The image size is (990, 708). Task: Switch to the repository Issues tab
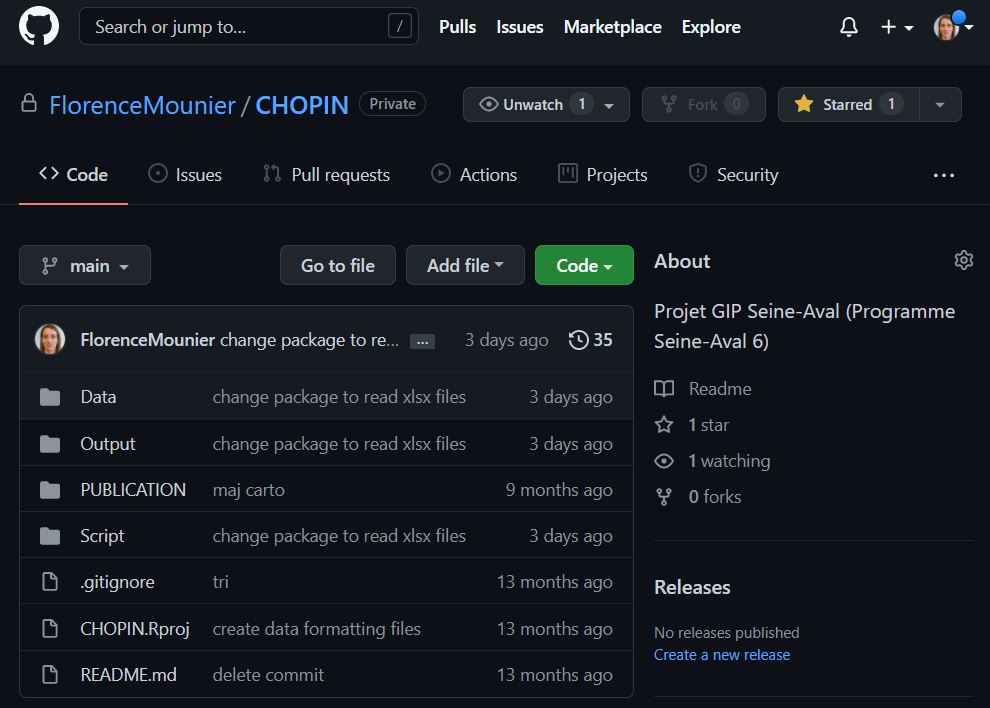pyautogui.click(x=185, y=174)
